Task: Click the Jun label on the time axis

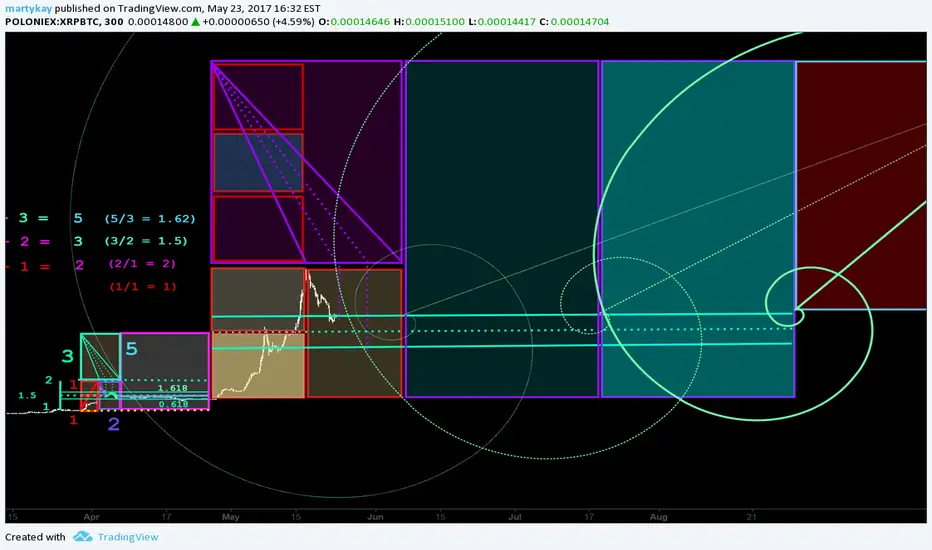Action: pos(375,517)
